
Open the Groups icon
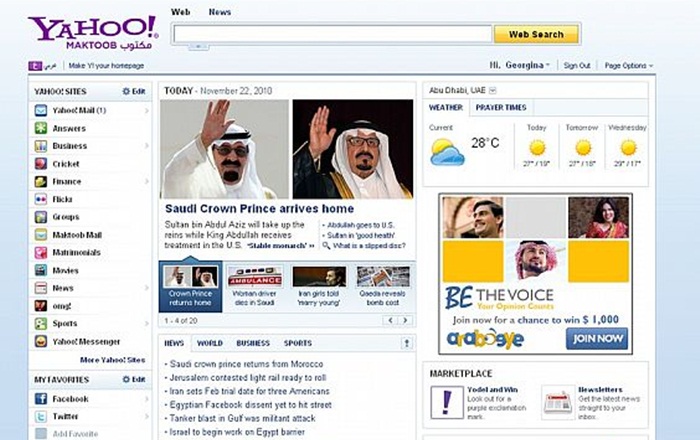tap(41, 217)
